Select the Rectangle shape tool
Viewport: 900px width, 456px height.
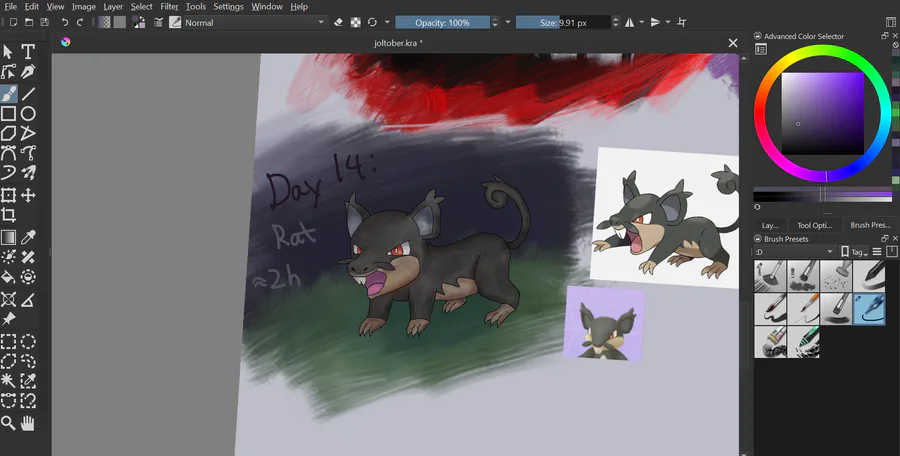click(x=8, y=113)
